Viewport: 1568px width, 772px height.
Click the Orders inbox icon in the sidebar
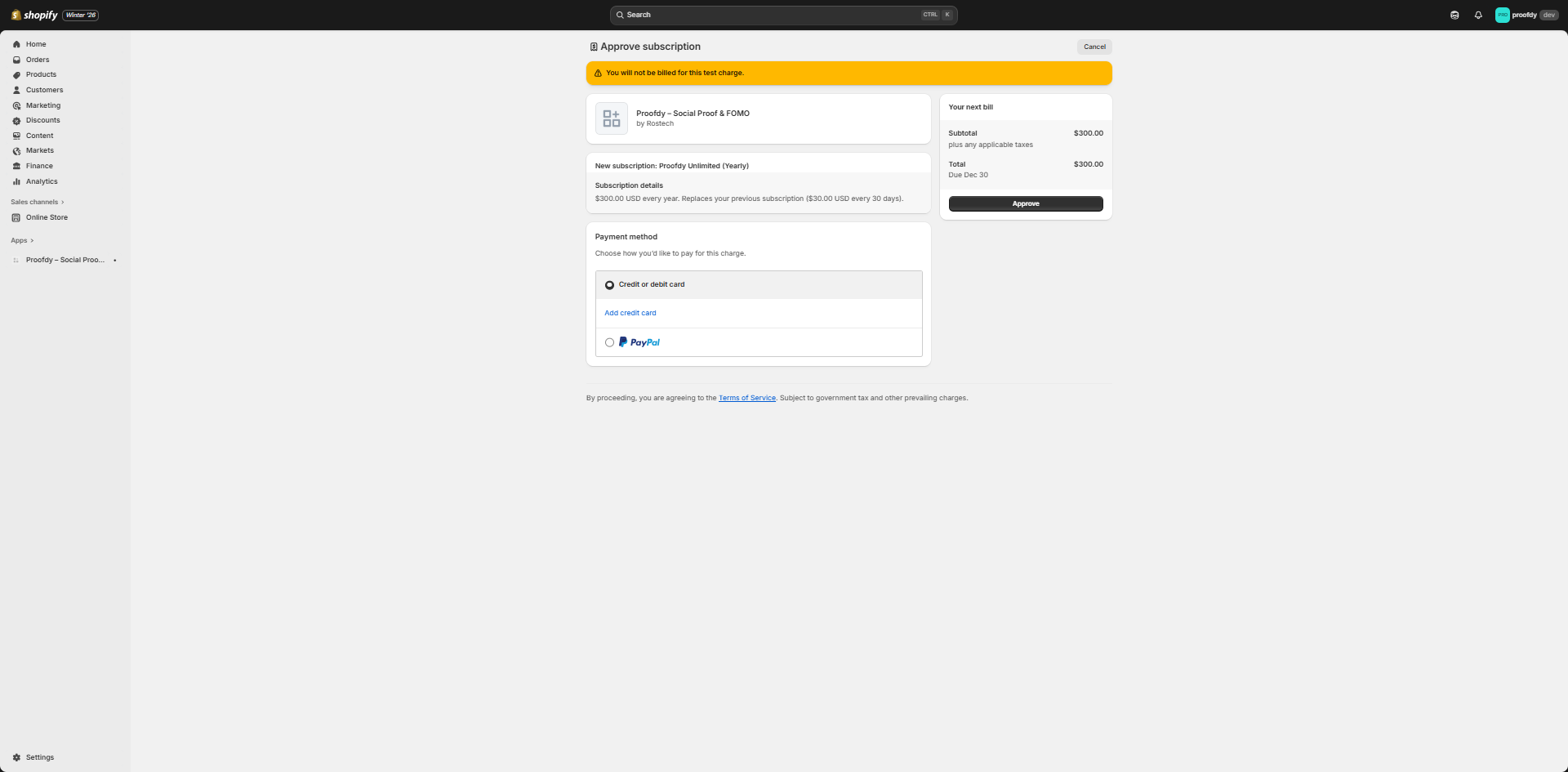click(16, 60)
